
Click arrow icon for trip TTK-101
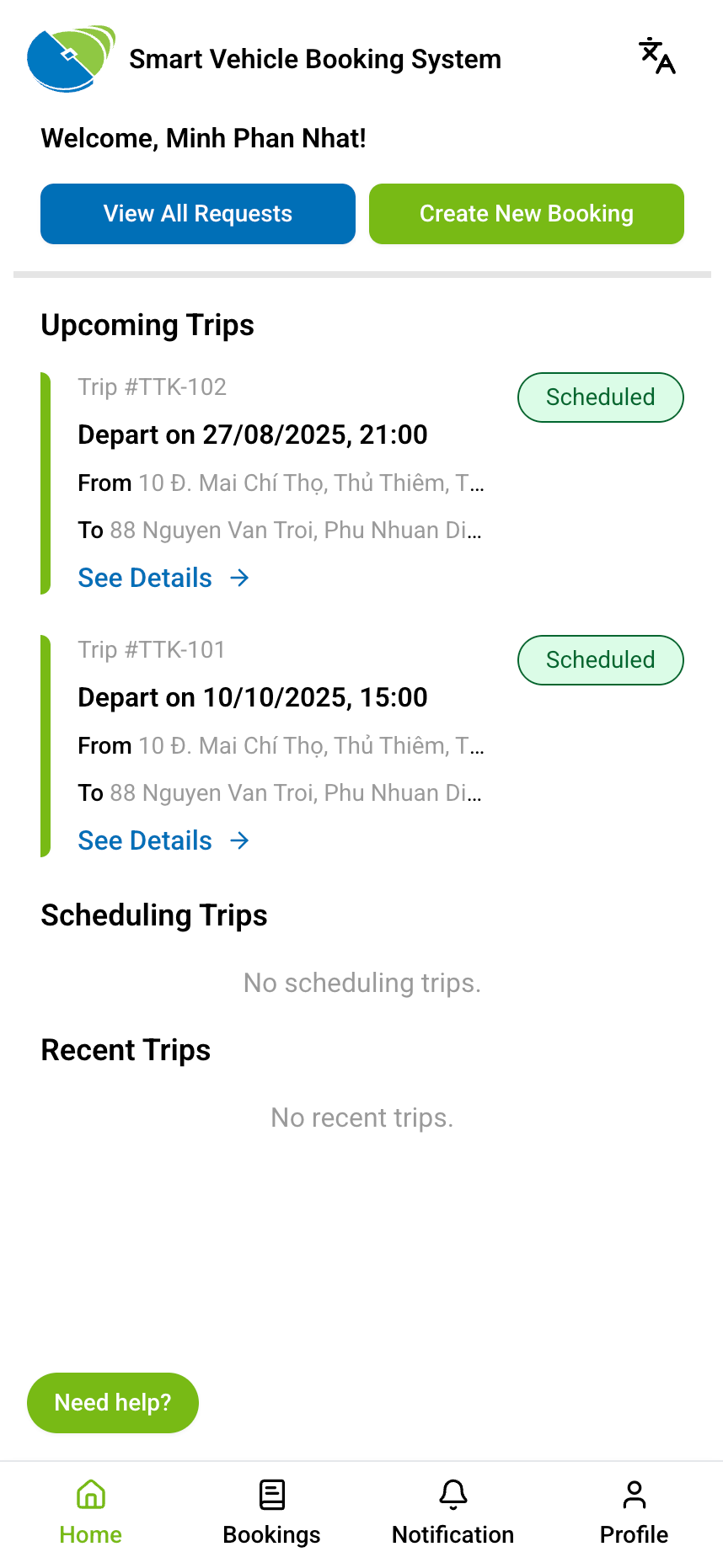tap(240, 840)
